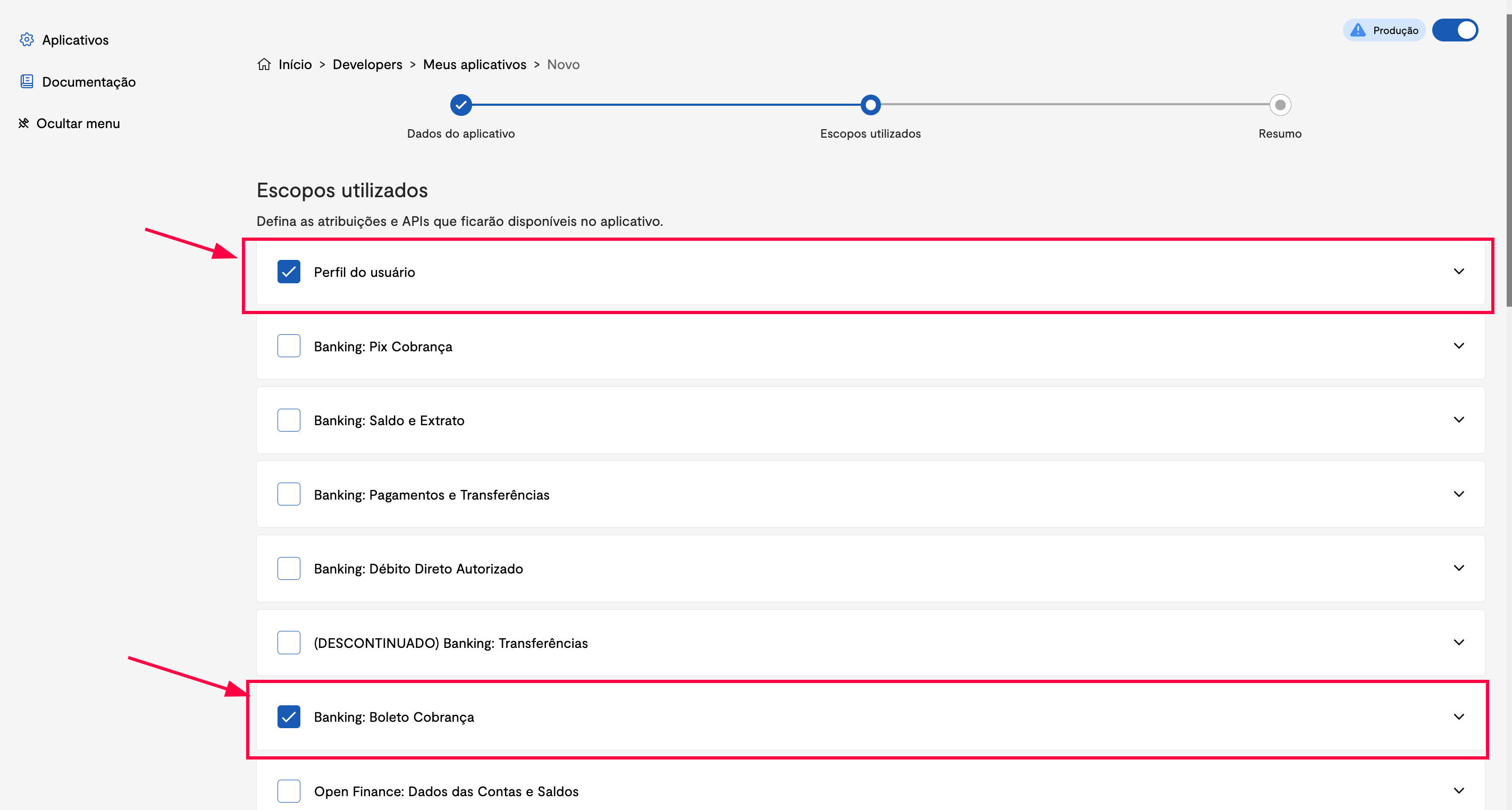Click Banking: Débito Direto Autorizado label
The height and width of the screenshot is (810, 1512).
coord(418,569)
